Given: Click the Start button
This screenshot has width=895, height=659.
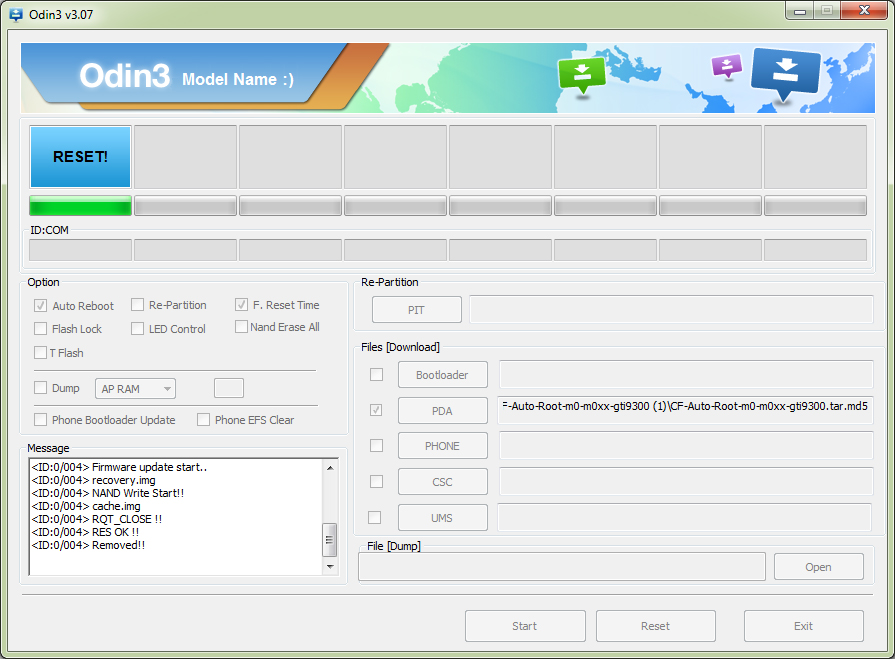Looking at the screenshot, I should (525, 626).
